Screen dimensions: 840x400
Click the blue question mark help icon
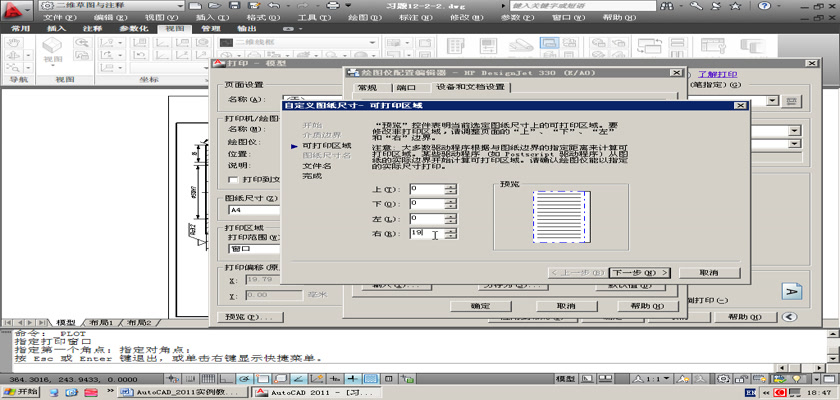point(764,6)
